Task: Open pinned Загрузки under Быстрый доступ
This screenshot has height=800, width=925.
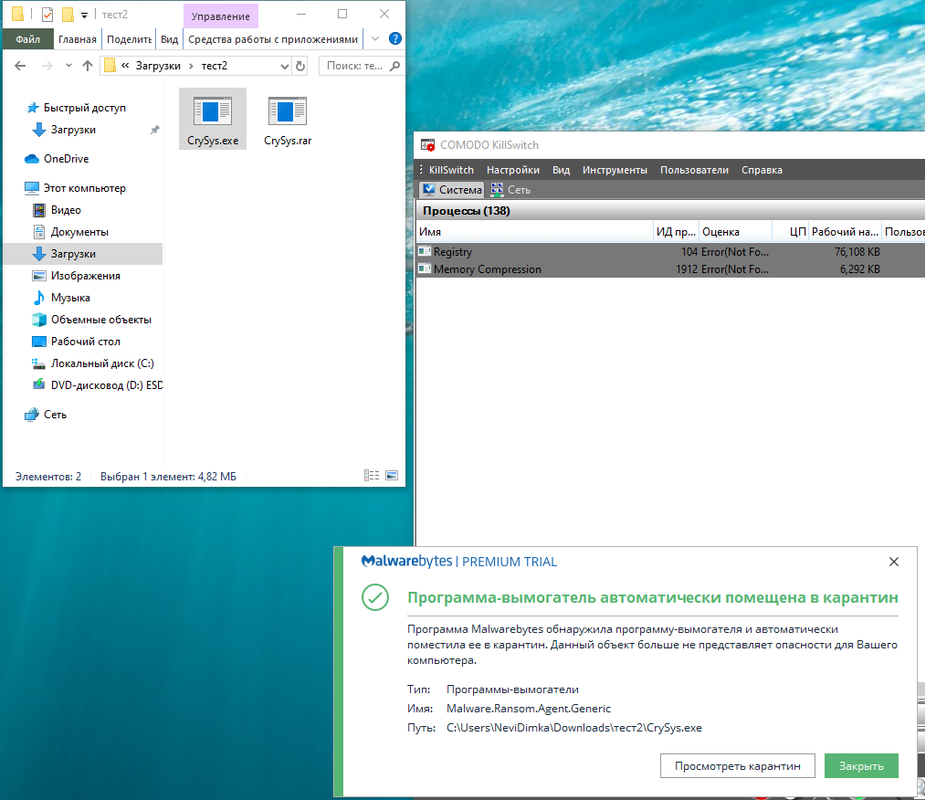Action: [x=73, y=130]
